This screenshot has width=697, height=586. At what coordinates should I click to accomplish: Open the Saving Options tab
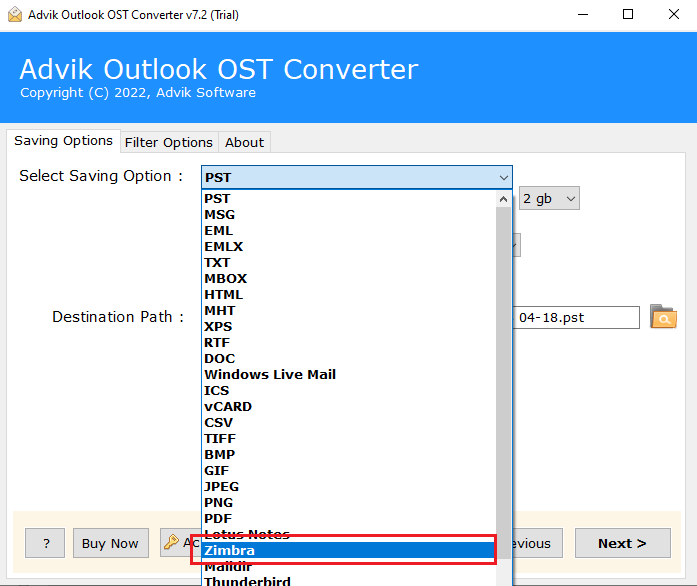pos(63,140)
